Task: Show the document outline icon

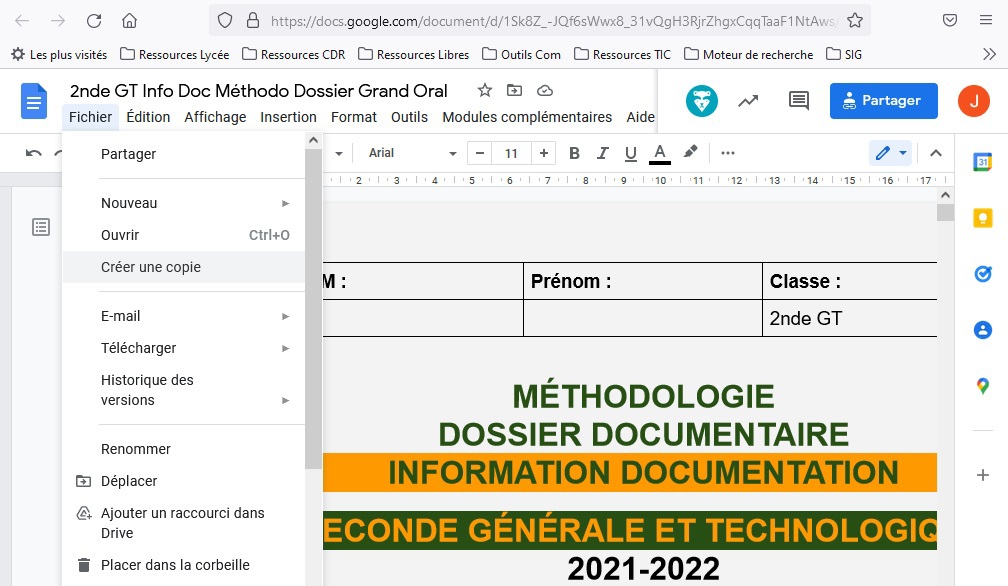Action: point(41,227)
